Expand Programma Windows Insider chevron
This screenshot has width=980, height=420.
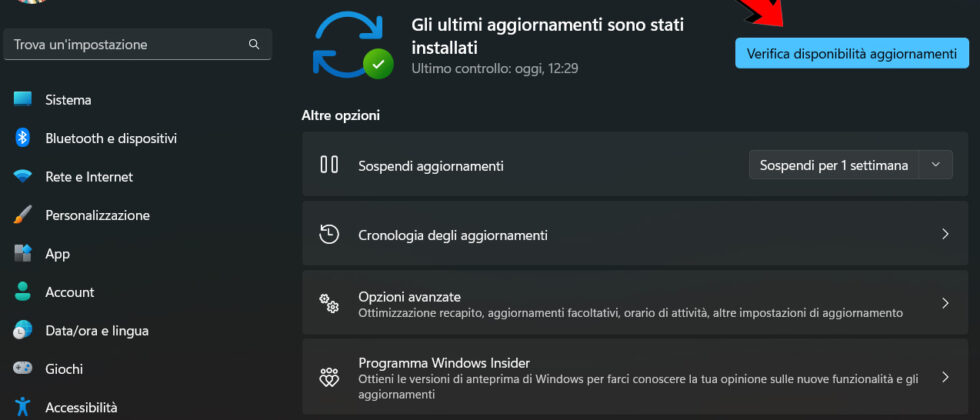click(945, 378)
